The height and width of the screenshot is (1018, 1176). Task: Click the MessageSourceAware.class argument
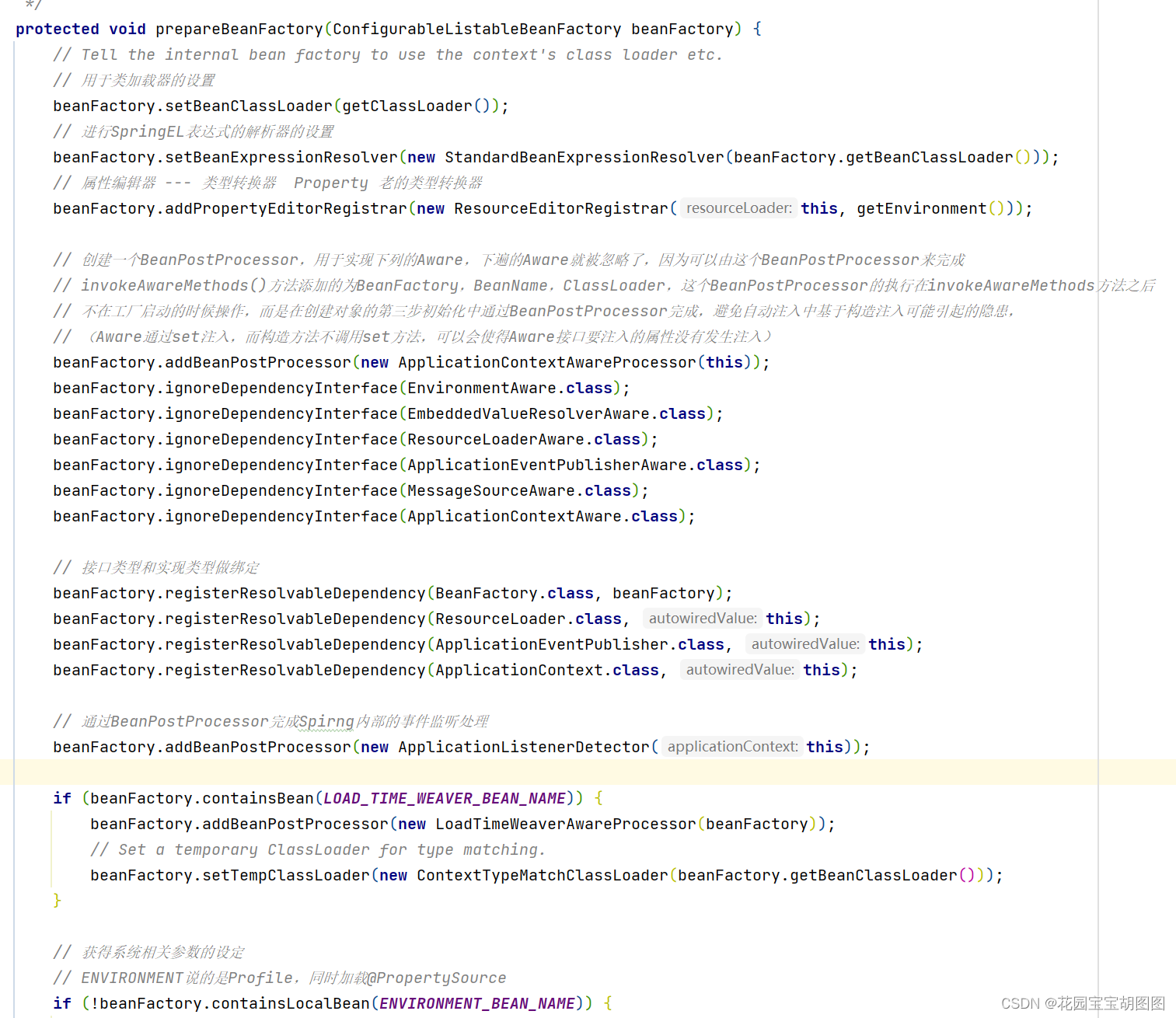pyautogui.click(x=522, y=490)
